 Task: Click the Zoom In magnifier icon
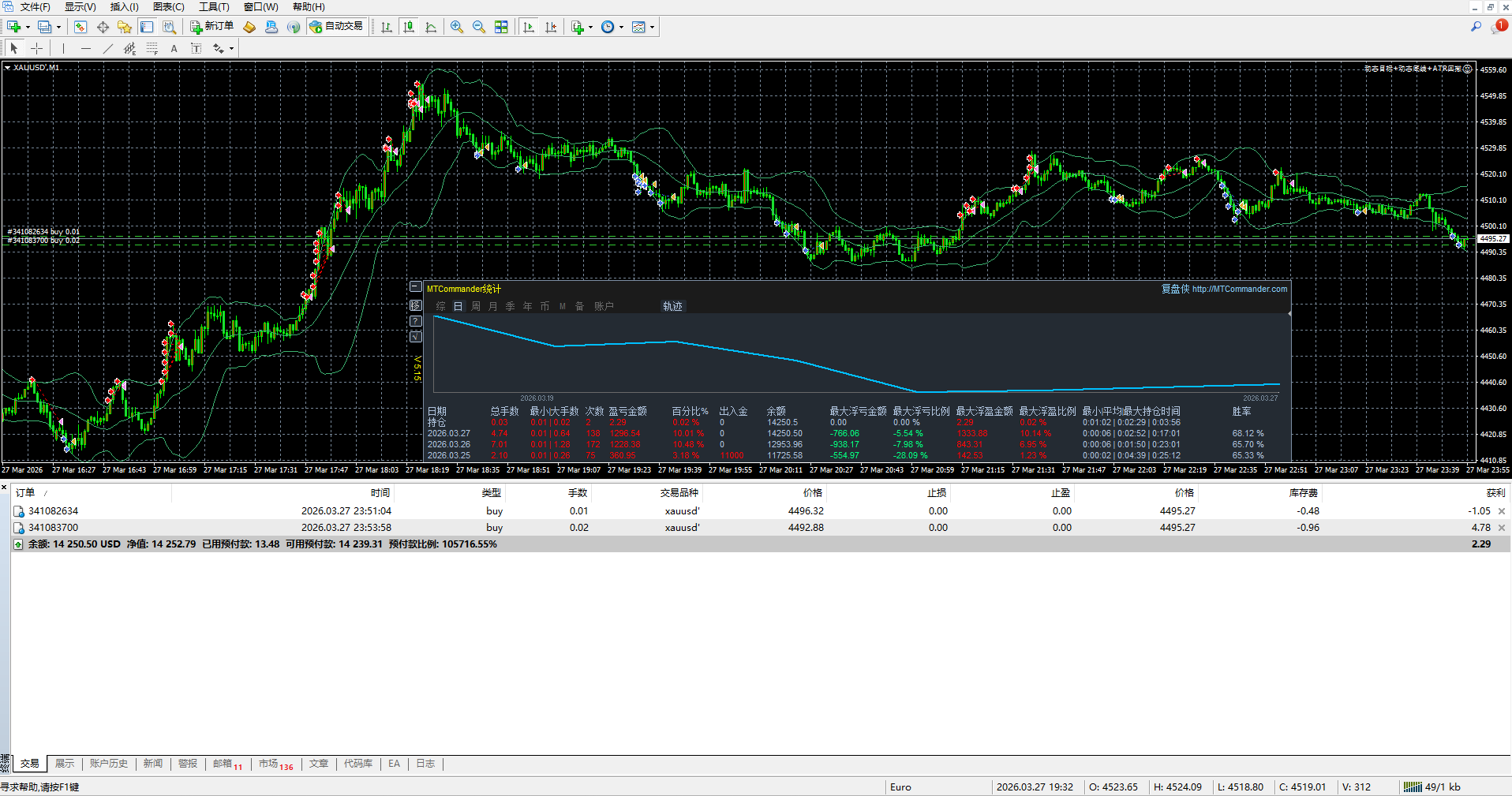coord(456,27)
